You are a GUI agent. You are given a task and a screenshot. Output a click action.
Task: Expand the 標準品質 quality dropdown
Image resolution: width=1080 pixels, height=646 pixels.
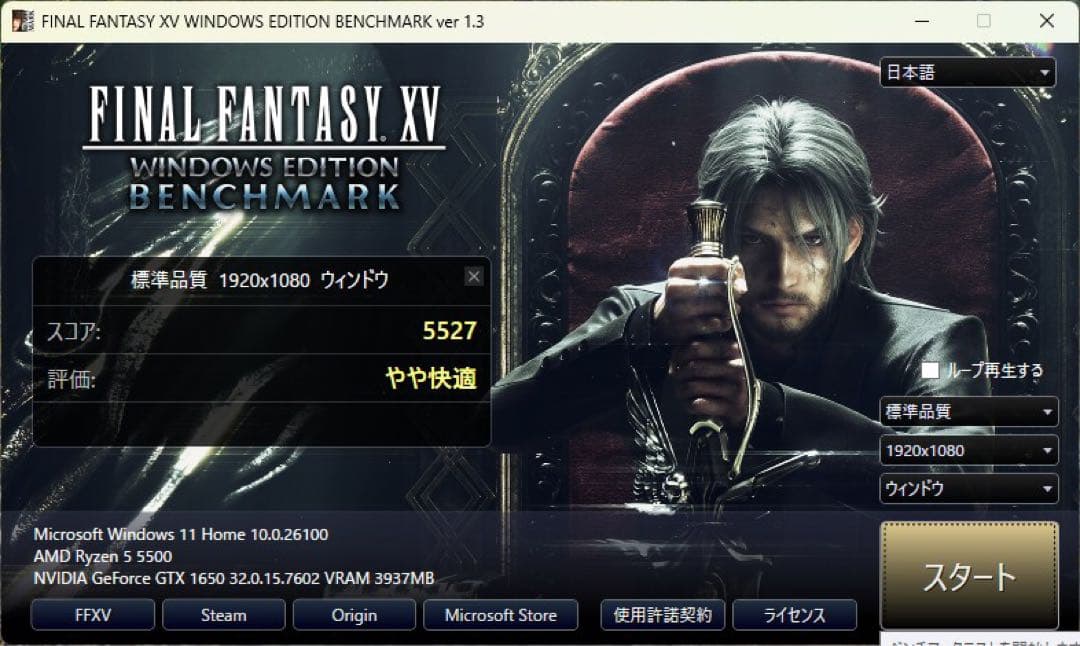pos(968,412)
